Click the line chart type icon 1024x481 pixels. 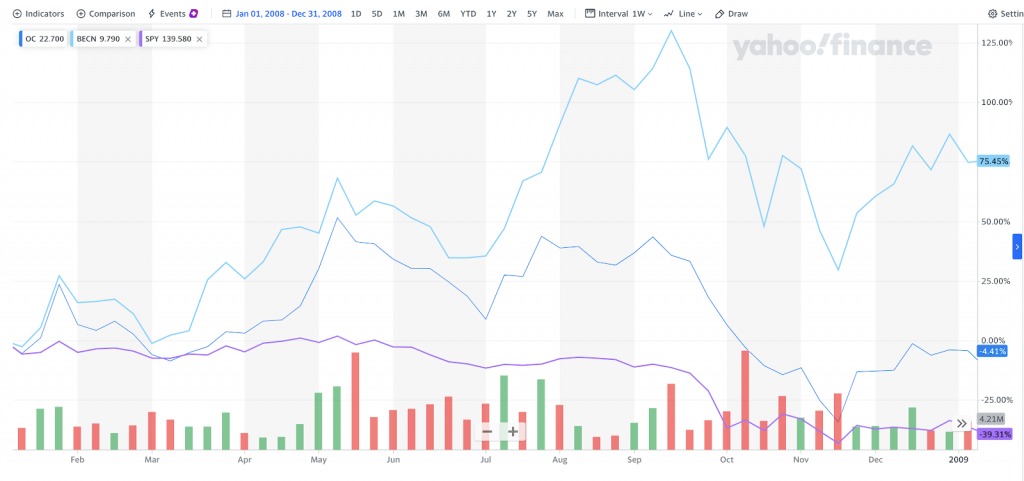[668, 14]
